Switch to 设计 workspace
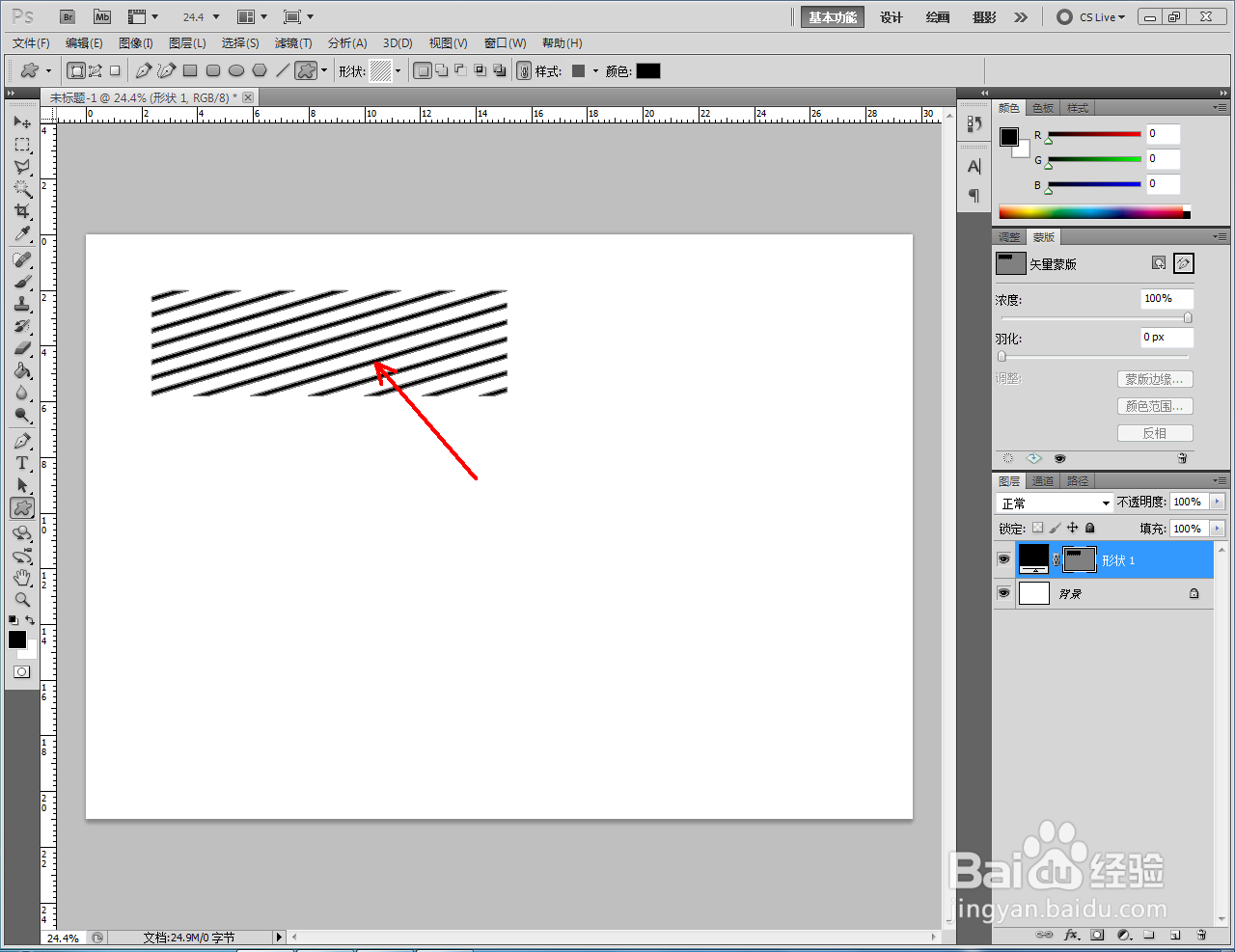The image size is (1235, 952). (892, 17)
